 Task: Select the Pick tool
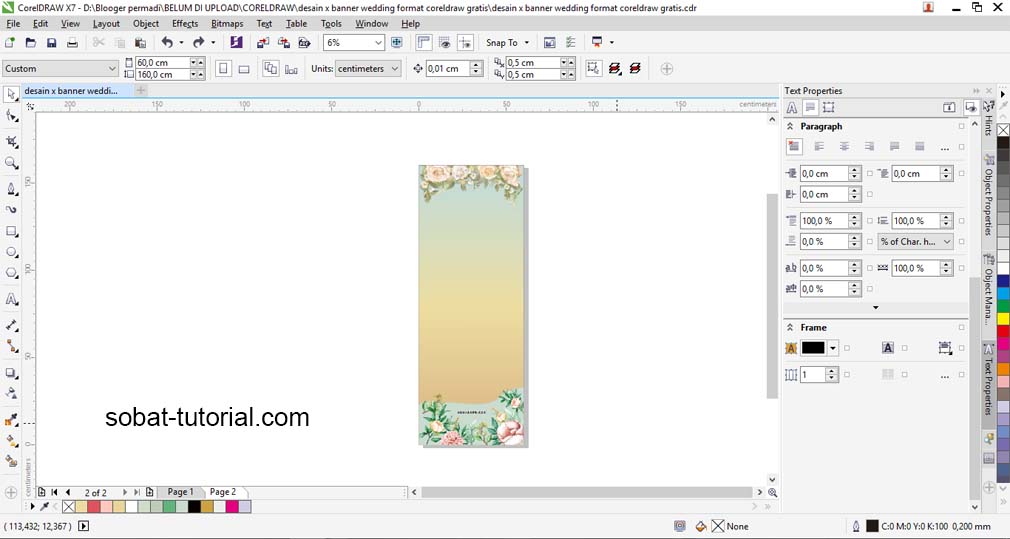coord(11,95)
